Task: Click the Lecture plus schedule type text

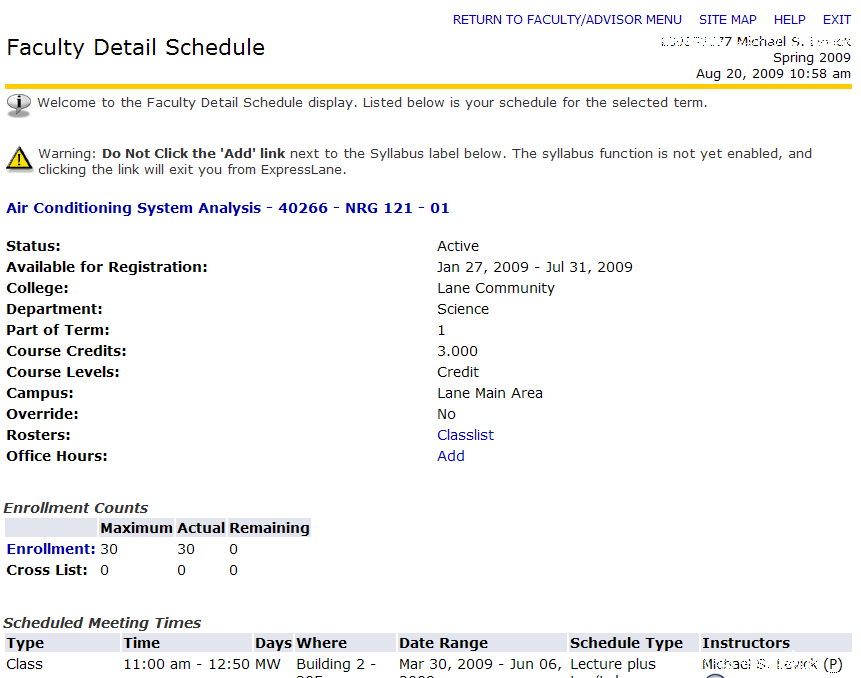Action: 612,663
